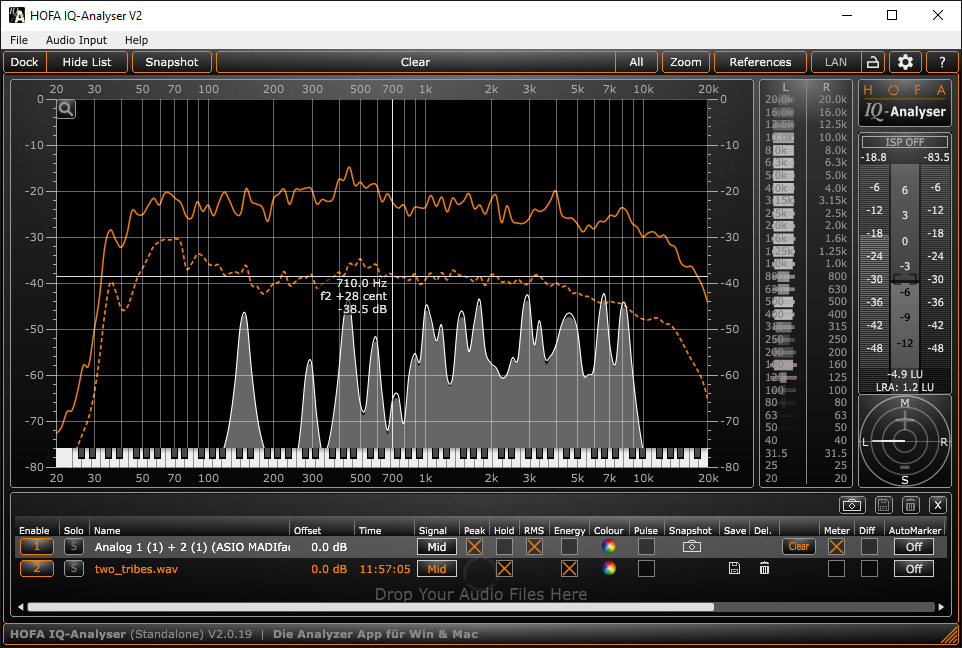962x648 pixels.
Task: Click the camera icon above the track list
Action: pyautogui.click(x=851, y=505)
